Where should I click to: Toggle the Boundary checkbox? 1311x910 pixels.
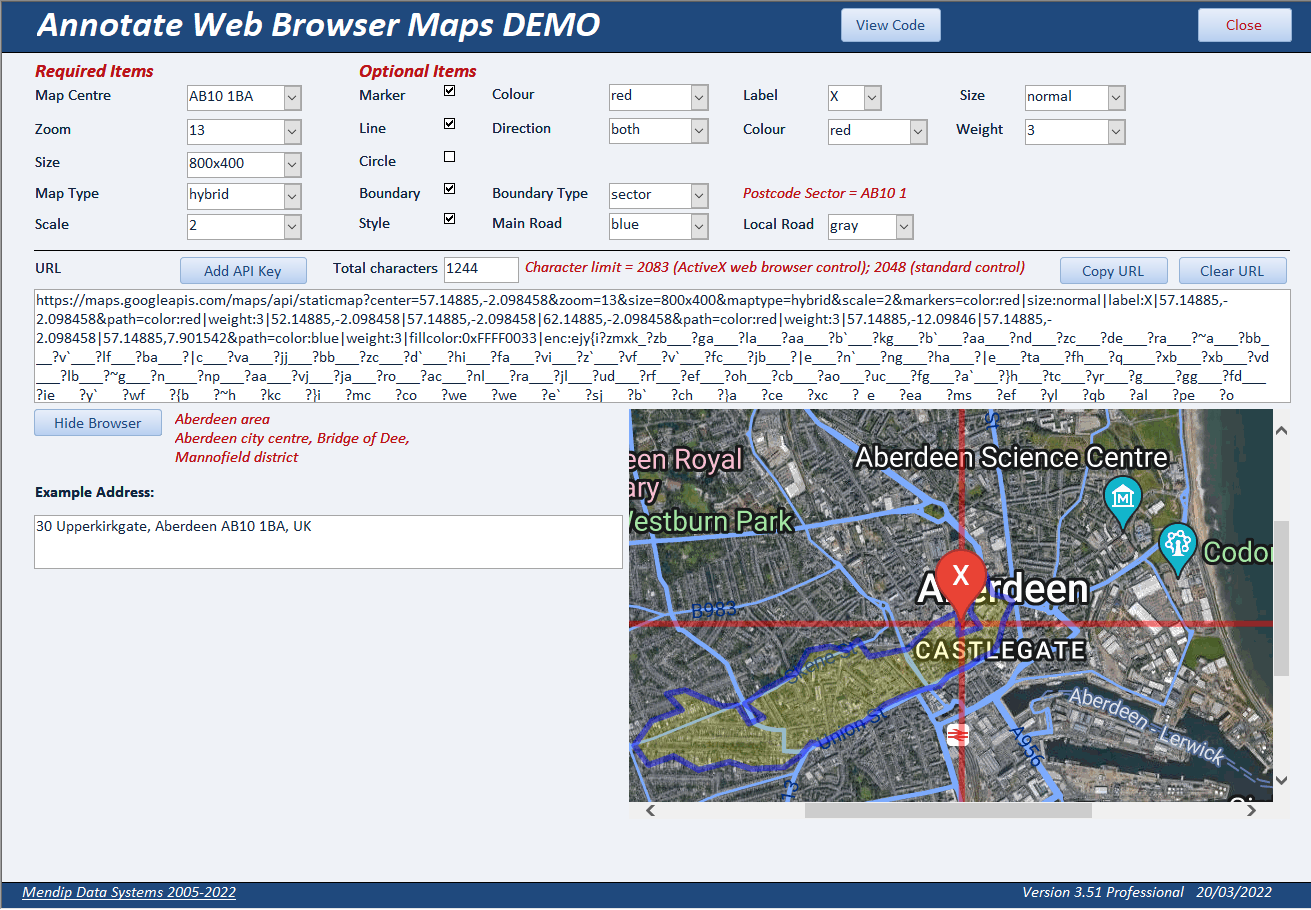450,188
